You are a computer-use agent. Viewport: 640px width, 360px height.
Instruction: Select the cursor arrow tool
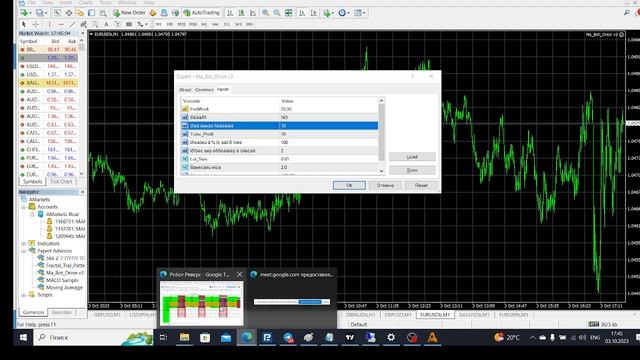click(24, 24)
